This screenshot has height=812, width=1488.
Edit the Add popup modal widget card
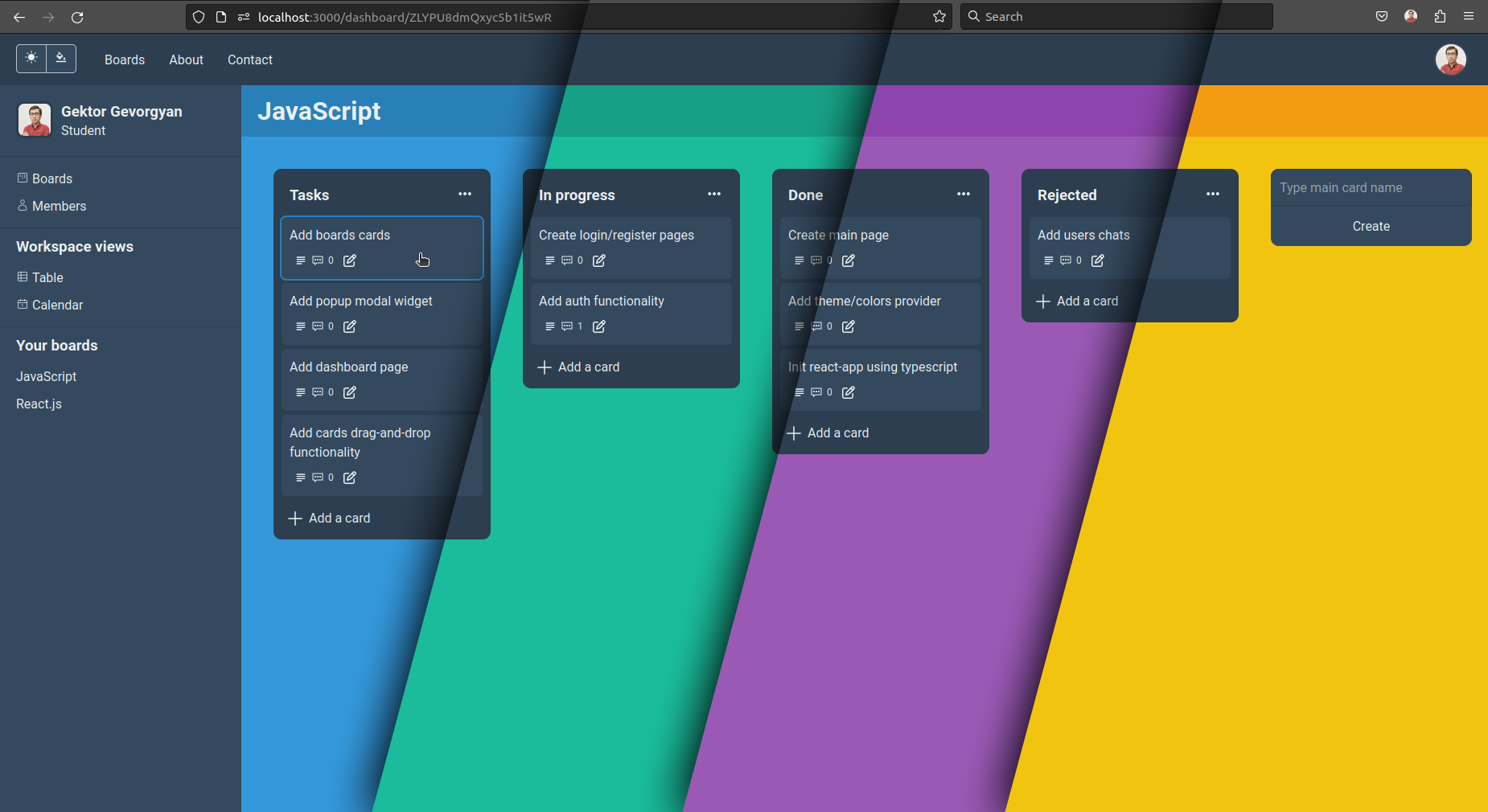(349, 326)
